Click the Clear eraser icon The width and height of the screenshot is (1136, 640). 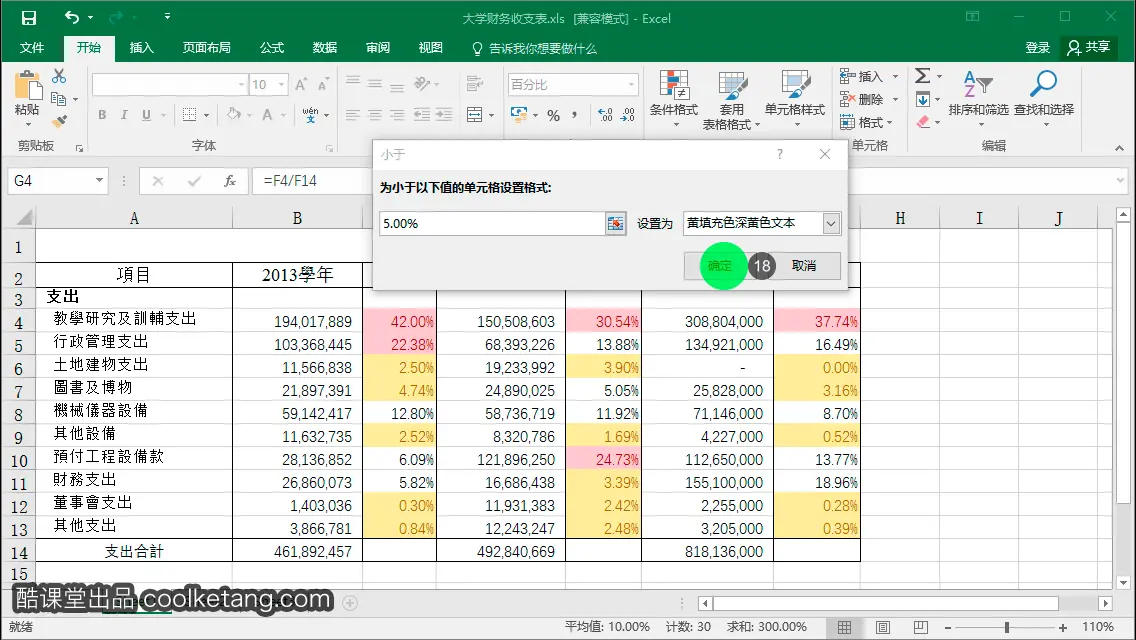pyautogui.click(x=922, y=122)
